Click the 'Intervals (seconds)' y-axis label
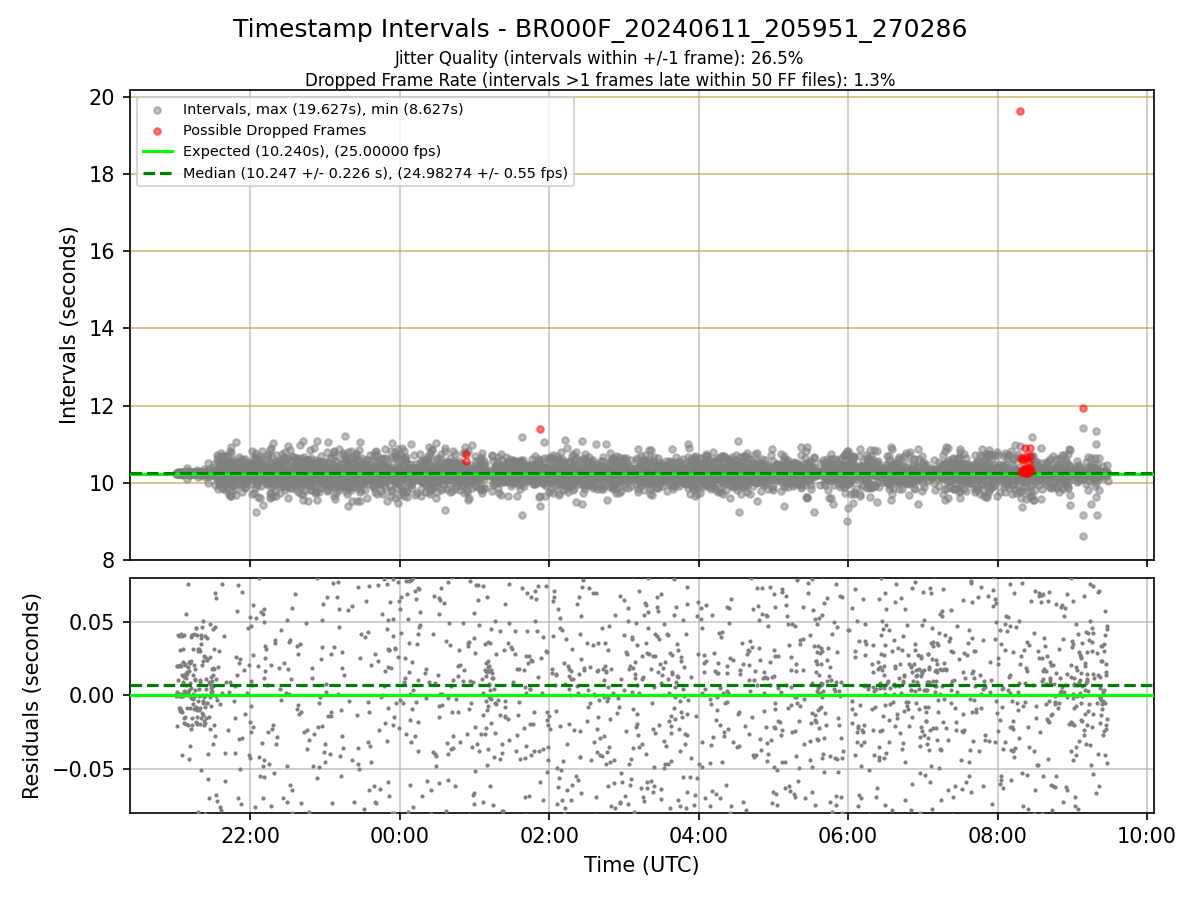Screen dimensions: 1200x900 pyautogui.click(x=68, y=325)
